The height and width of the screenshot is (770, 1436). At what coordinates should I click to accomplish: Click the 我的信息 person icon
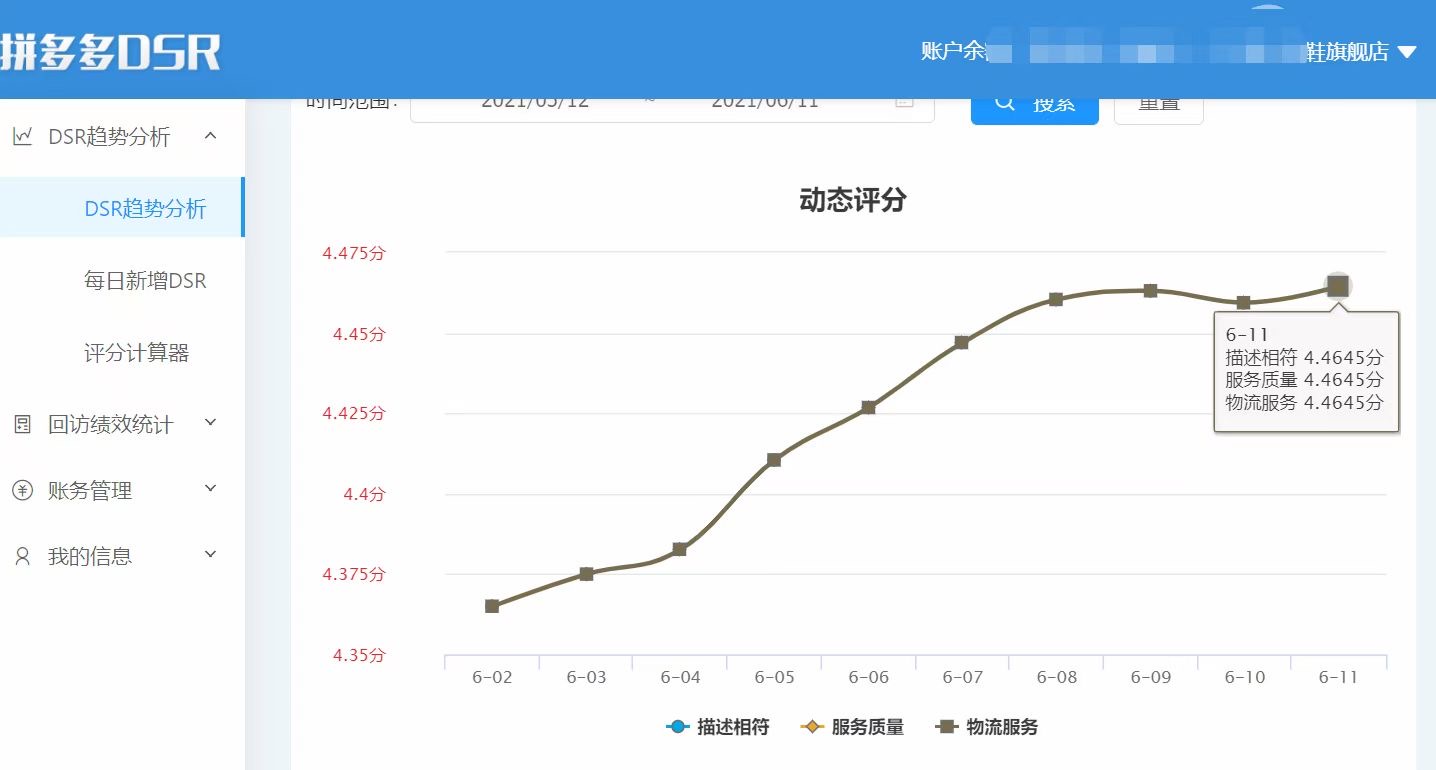[x=22, y=557]
